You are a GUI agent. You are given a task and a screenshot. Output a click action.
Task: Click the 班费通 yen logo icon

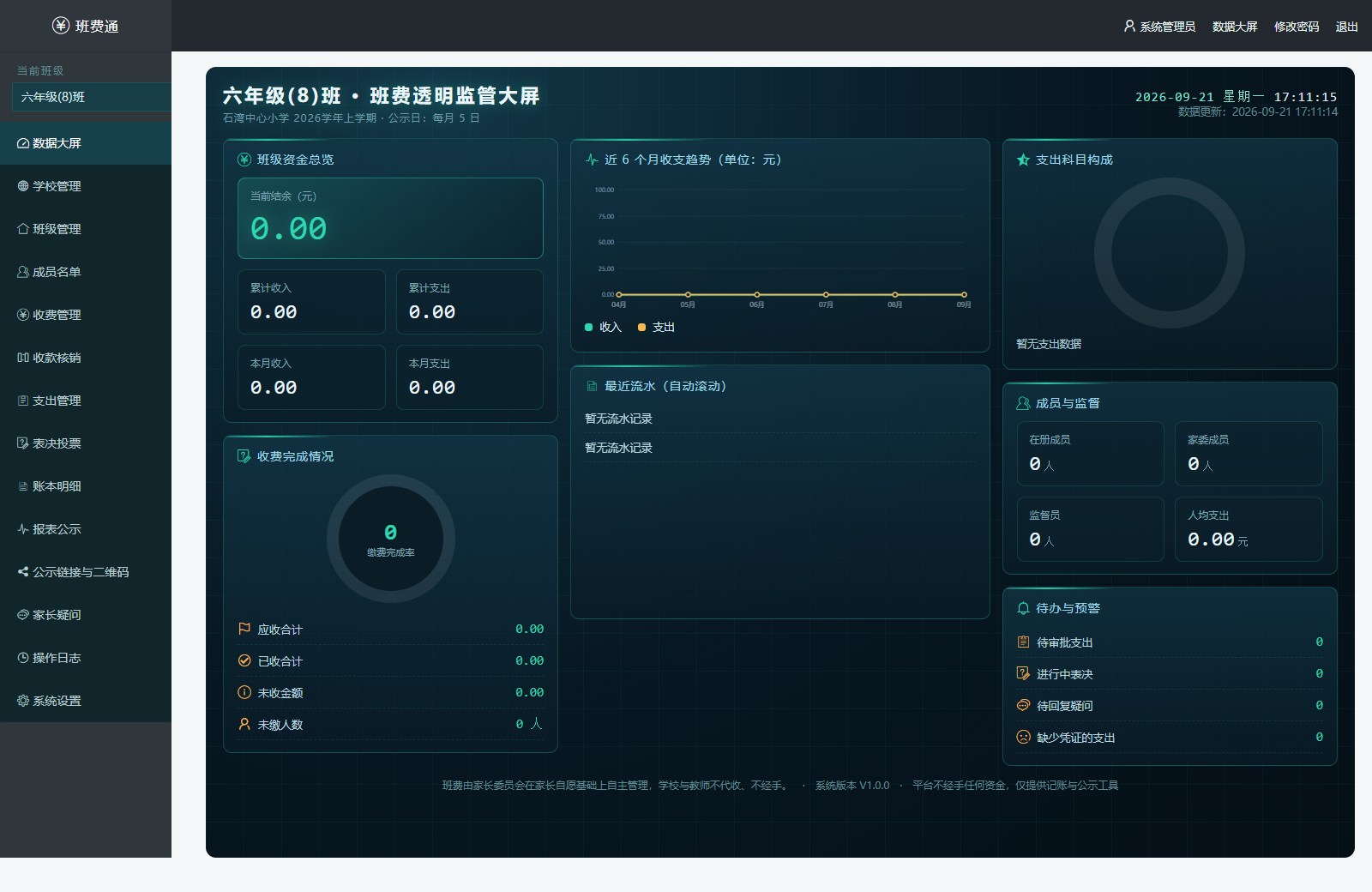coord(61,26)
